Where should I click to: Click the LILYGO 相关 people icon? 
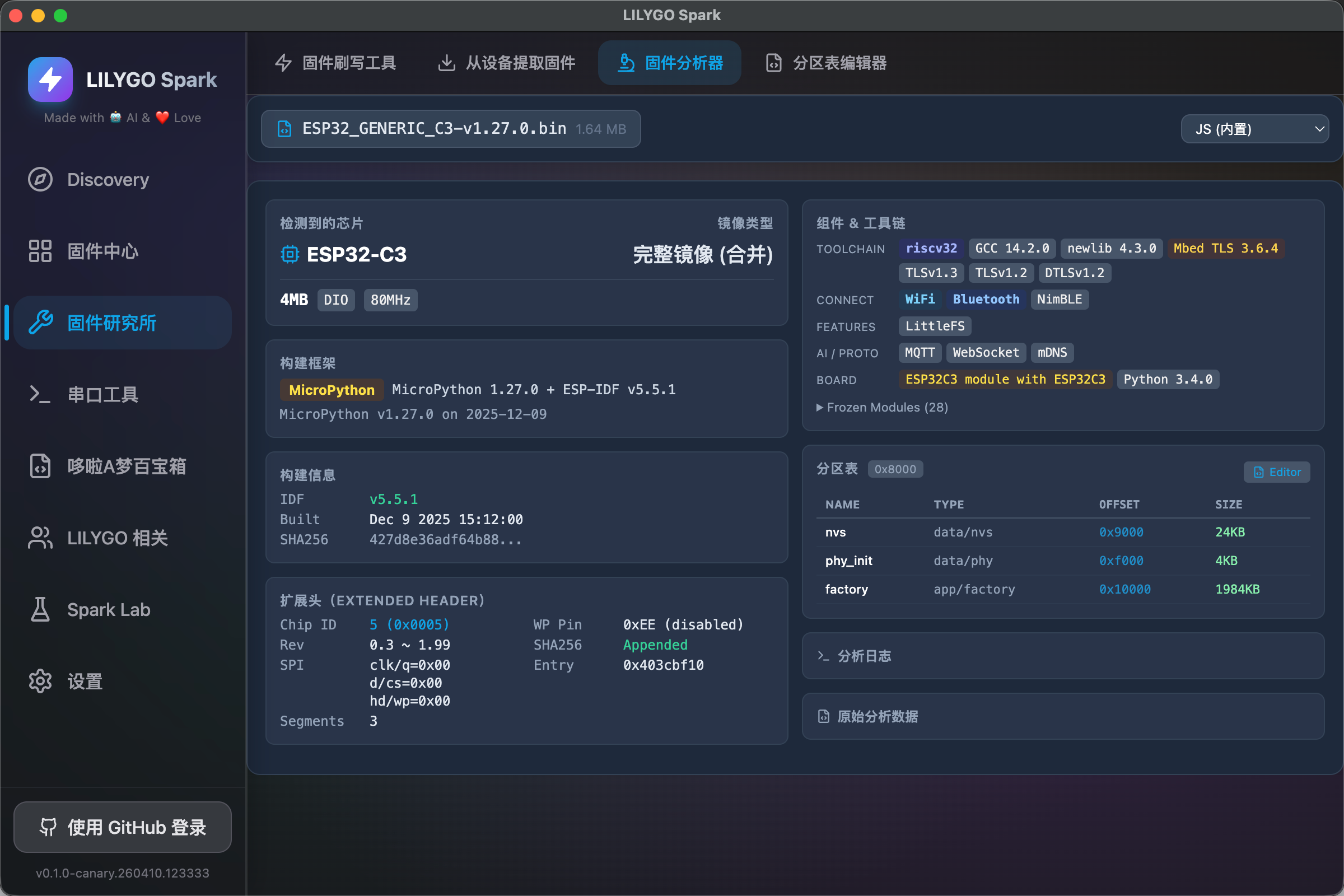(40, 538)
